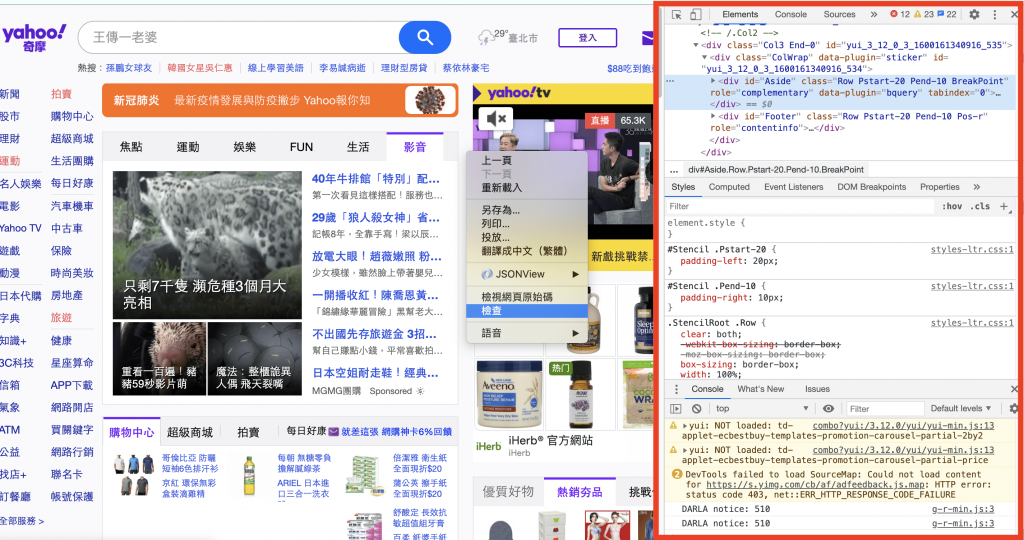Screen dimensions: 1024x540
Task: Select the 熱銷夯品 tab
Action: tap(579, 492)
